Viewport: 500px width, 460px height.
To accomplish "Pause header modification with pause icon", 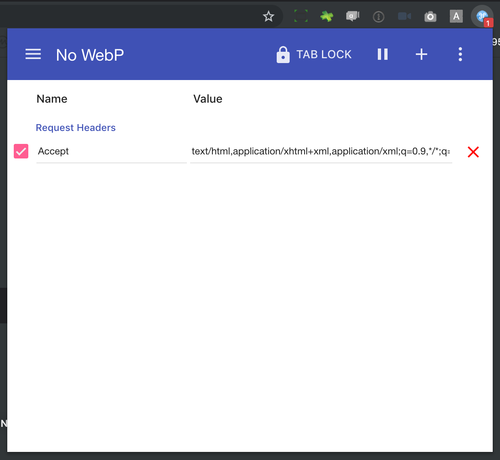I will point(382,54).
